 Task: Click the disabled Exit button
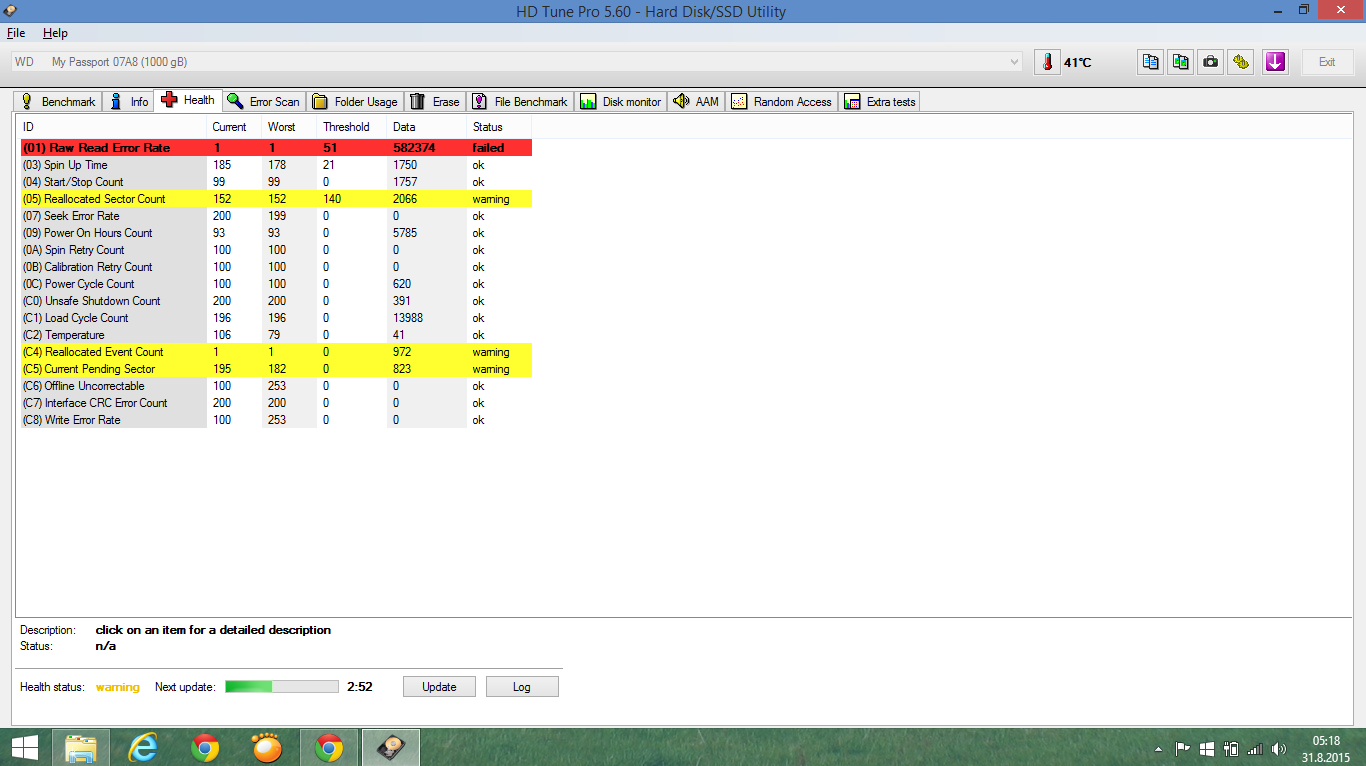tap(1327, 62)
